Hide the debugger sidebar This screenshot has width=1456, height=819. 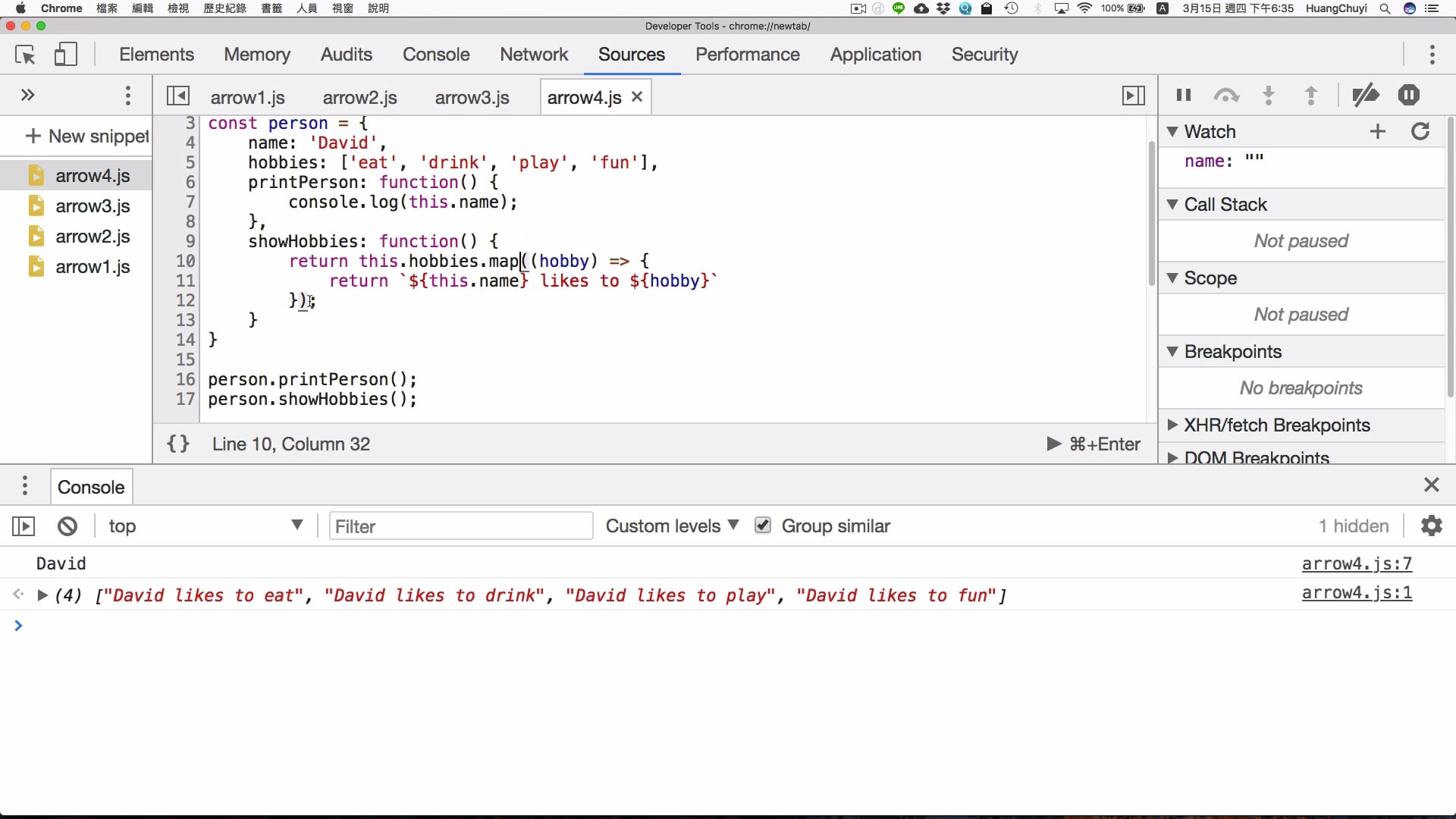coord(1133,96)
